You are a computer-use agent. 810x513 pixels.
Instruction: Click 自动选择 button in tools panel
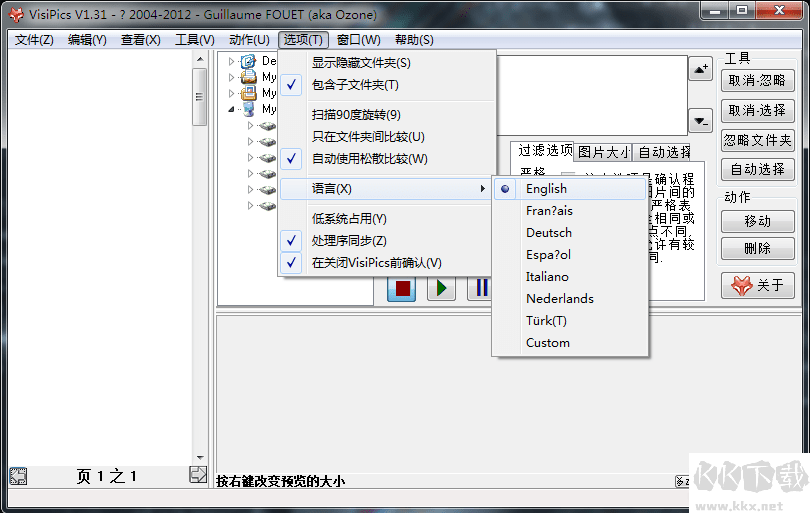click(757, 169)
